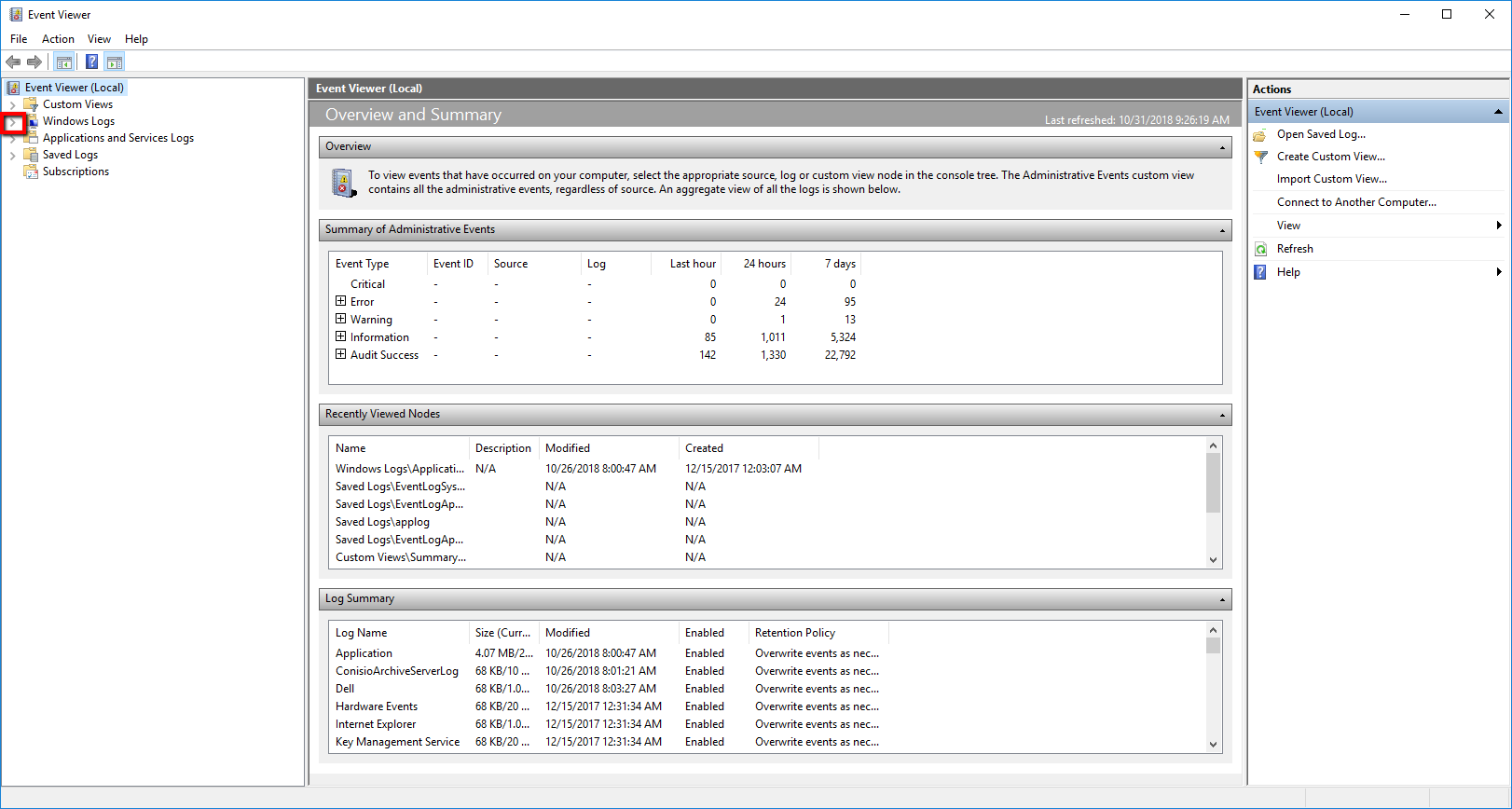Click Import Custom View... action
Screen dimensions: 1512x809
1332,179
